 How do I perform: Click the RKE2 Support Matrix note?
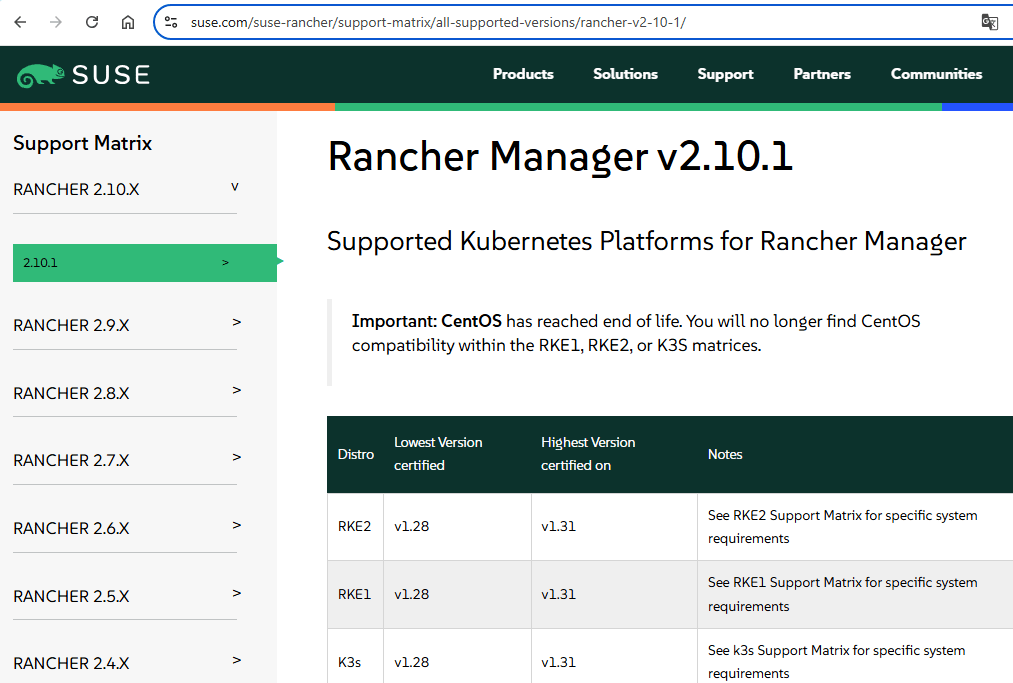click(842, 527)
